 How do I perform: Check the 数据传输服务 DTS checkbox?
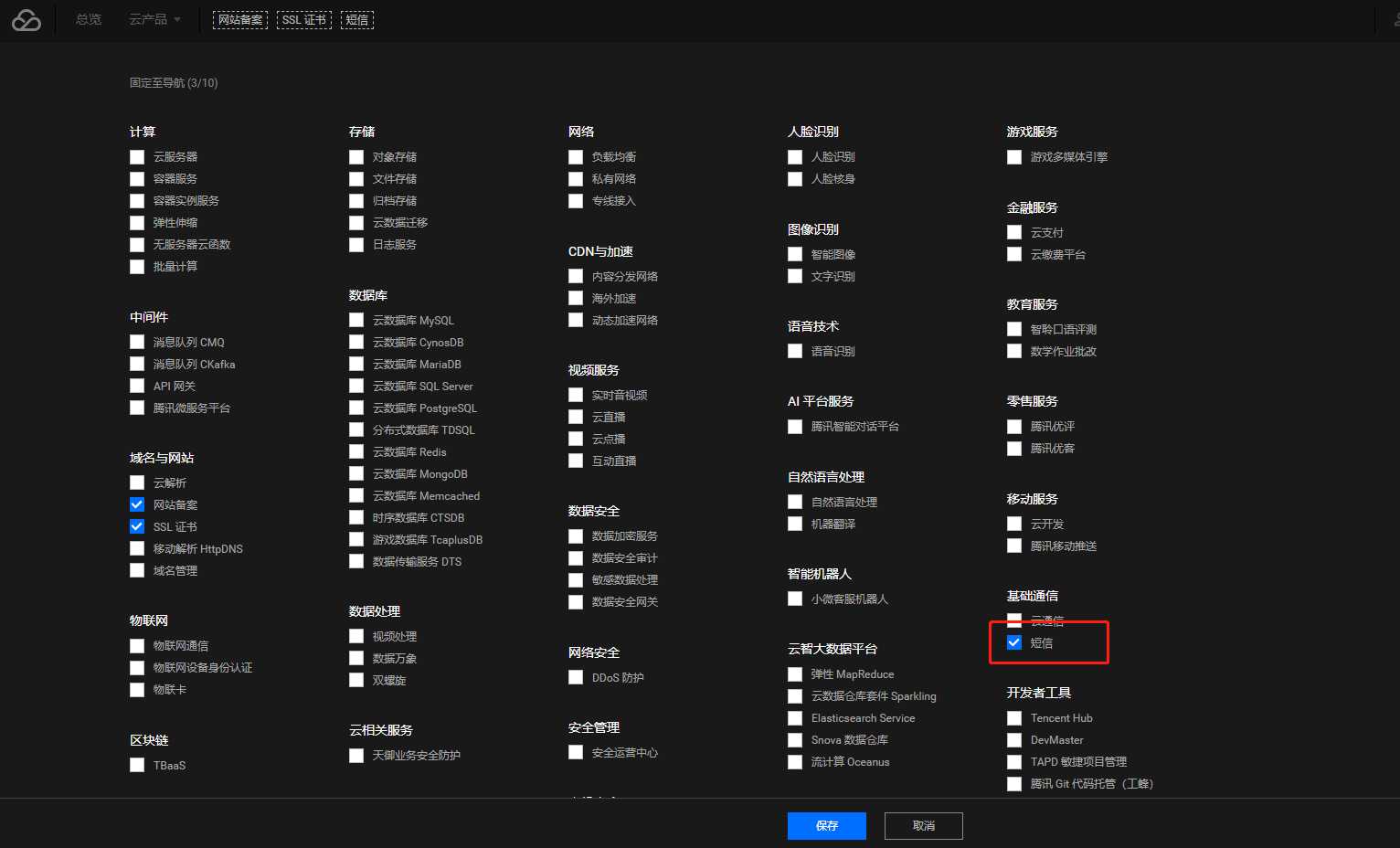[x=356, y=561]
